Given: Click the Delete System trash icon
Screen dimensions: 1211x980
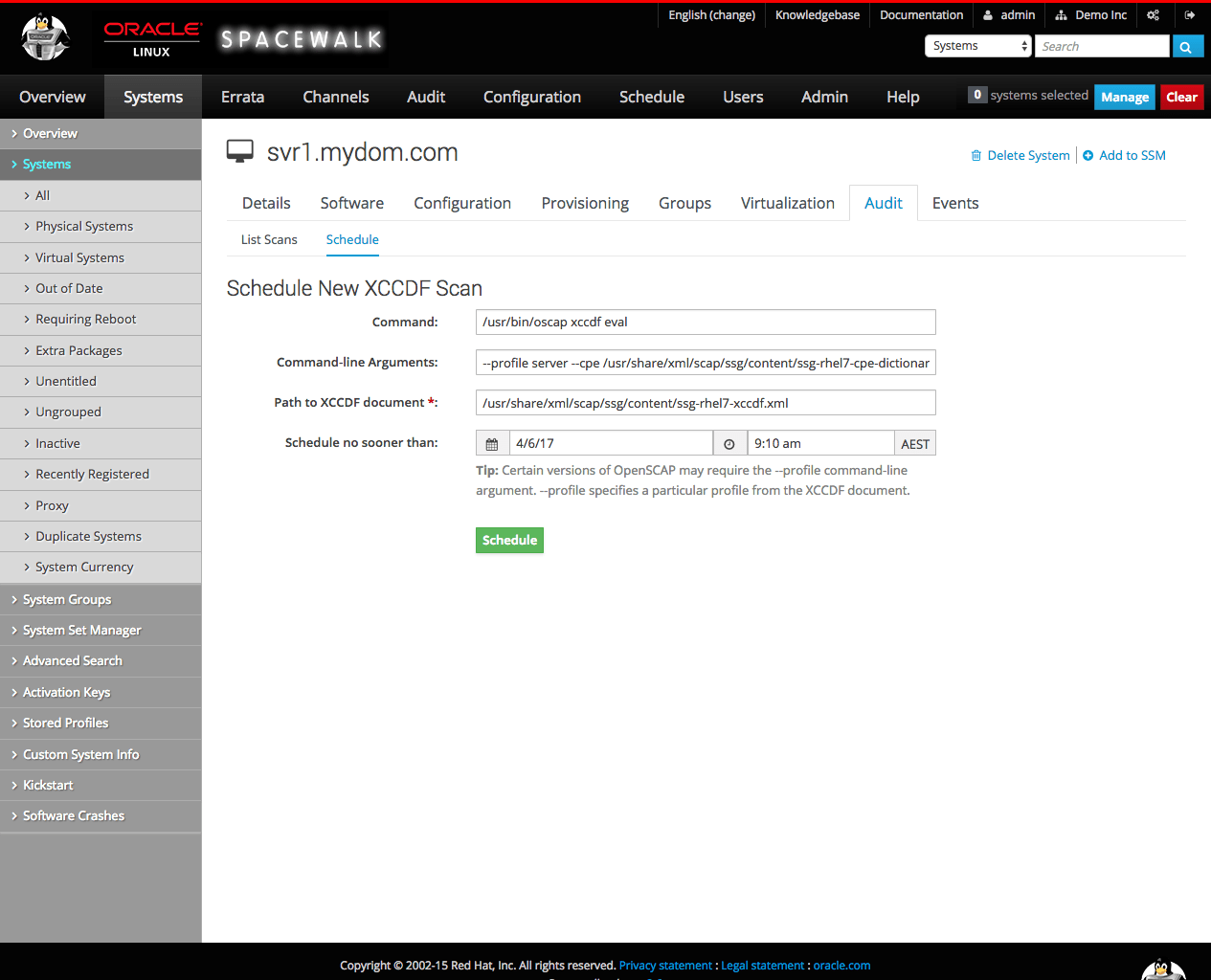Looking at the screenshot, I should [x=976, y=156].
